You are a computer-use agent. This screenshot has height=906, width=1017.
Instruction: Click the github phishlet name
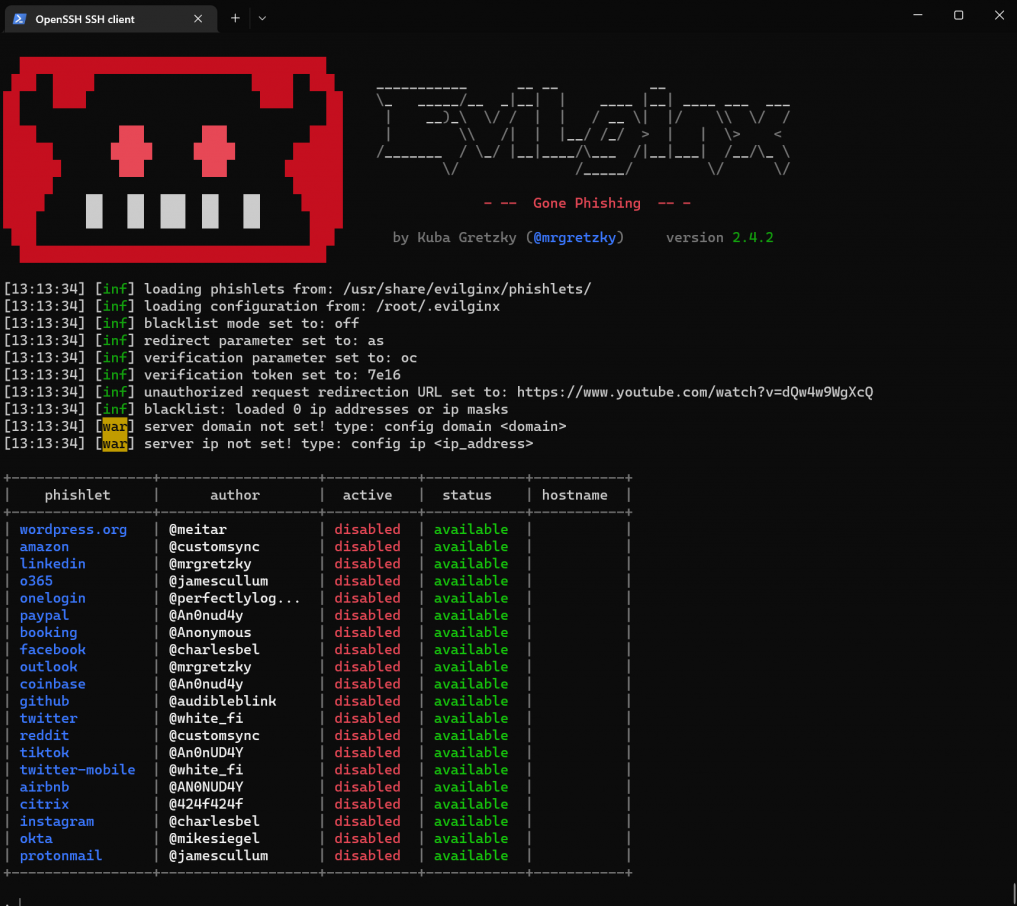point(44,701)
